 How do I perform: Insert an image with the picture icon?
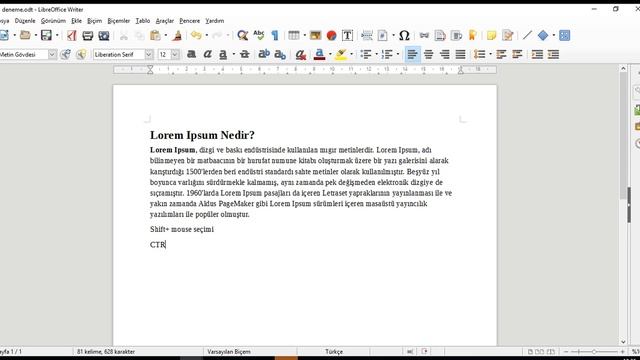(315, 36)
